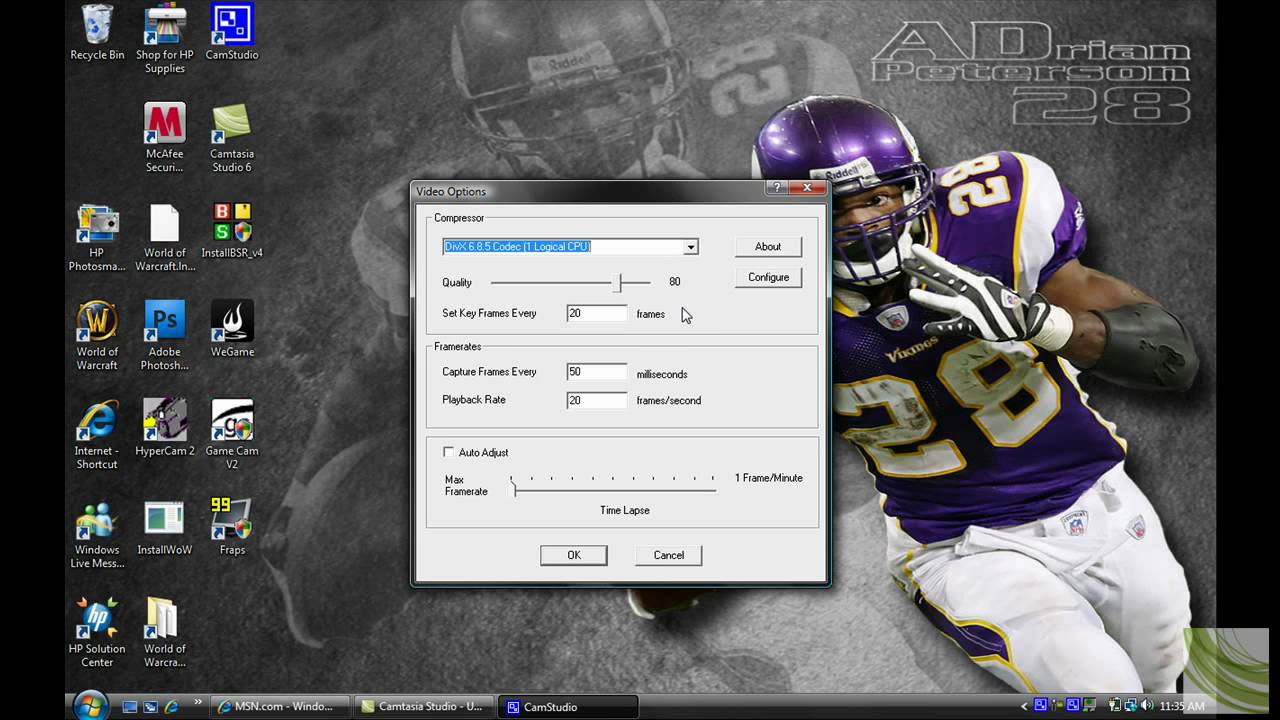
Task: Close the Video Options dialog
Action: 808,188
